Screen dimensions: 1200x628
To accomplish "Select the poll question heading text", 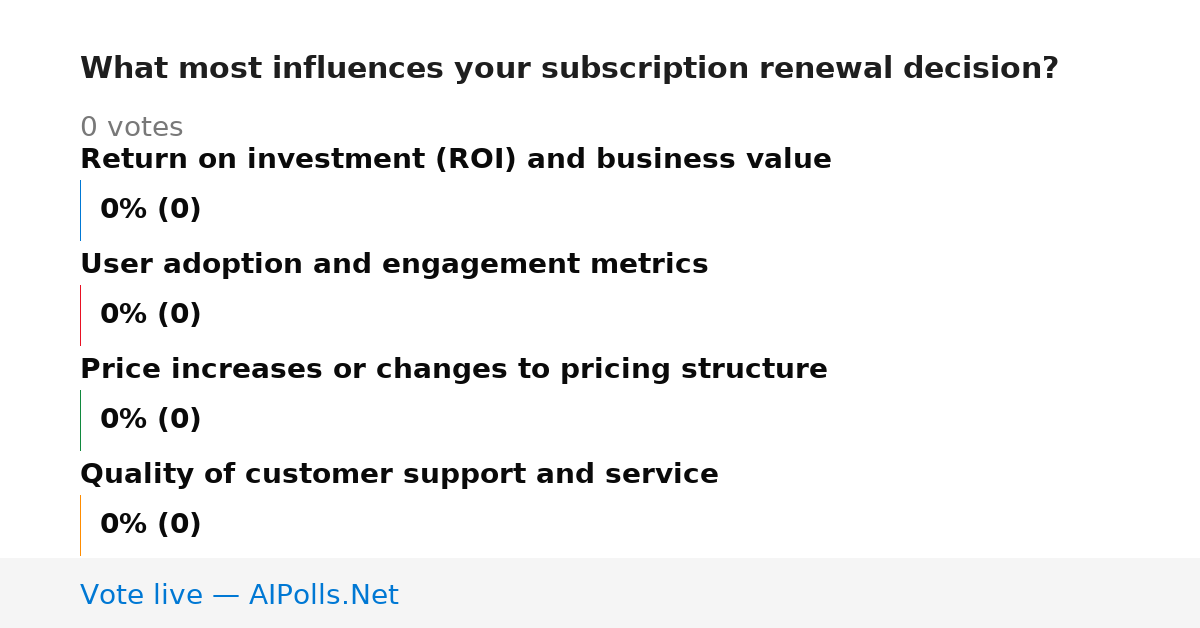I will coord(569,69).
